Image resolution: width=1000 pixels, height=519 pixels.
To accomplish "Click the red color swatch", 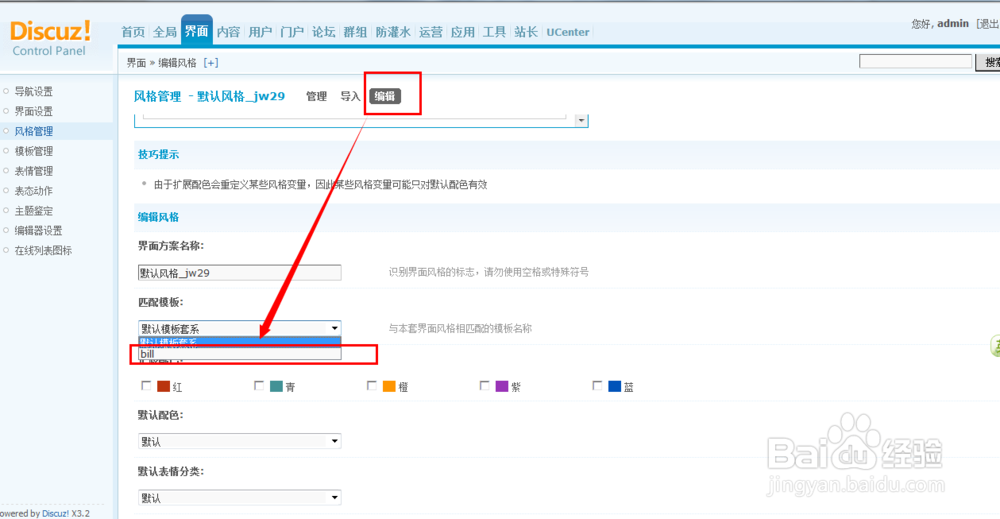I will tap(163, 386).
